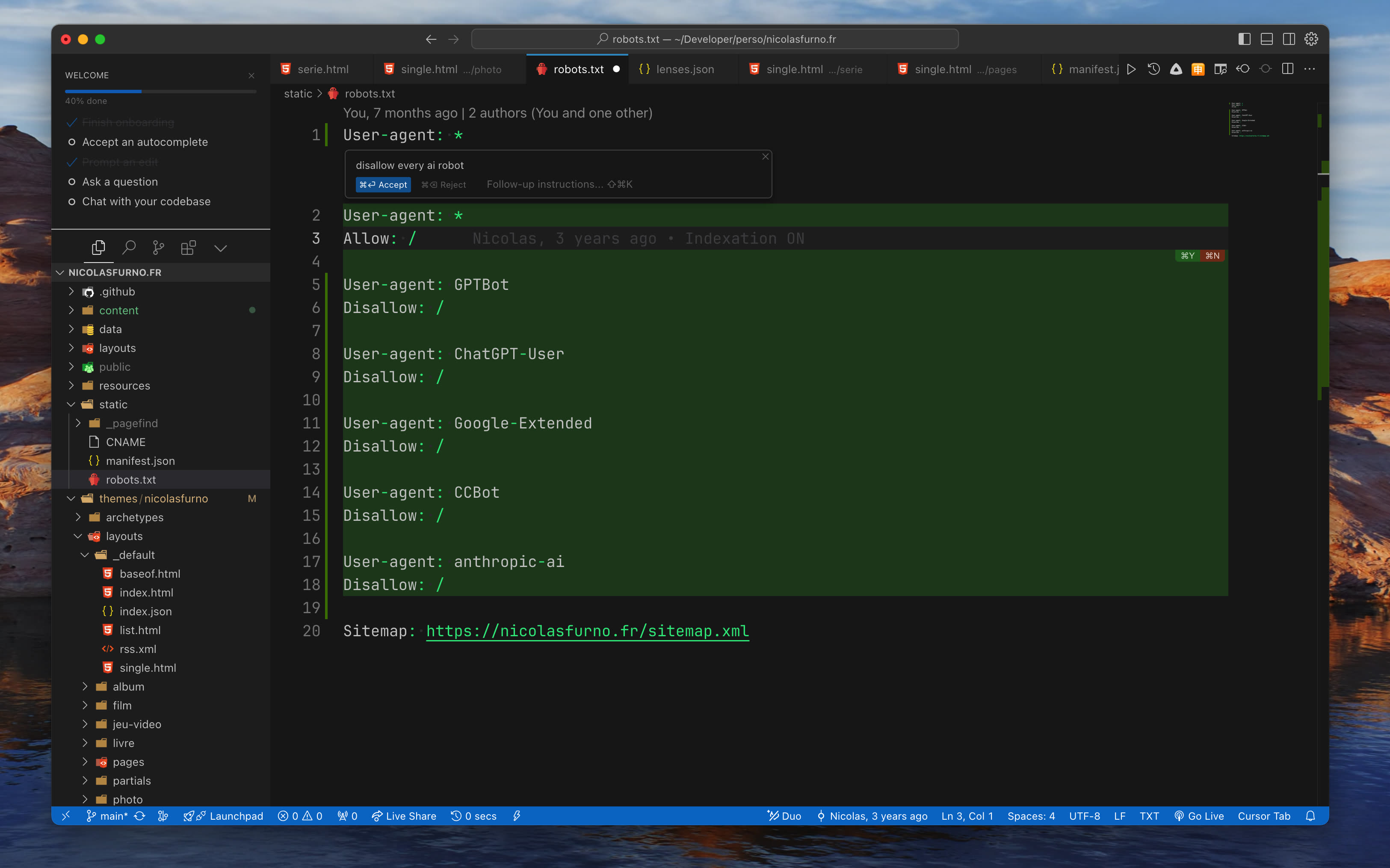Click the onboarding progress bar

pyautogui.click(x=160, y=91)
